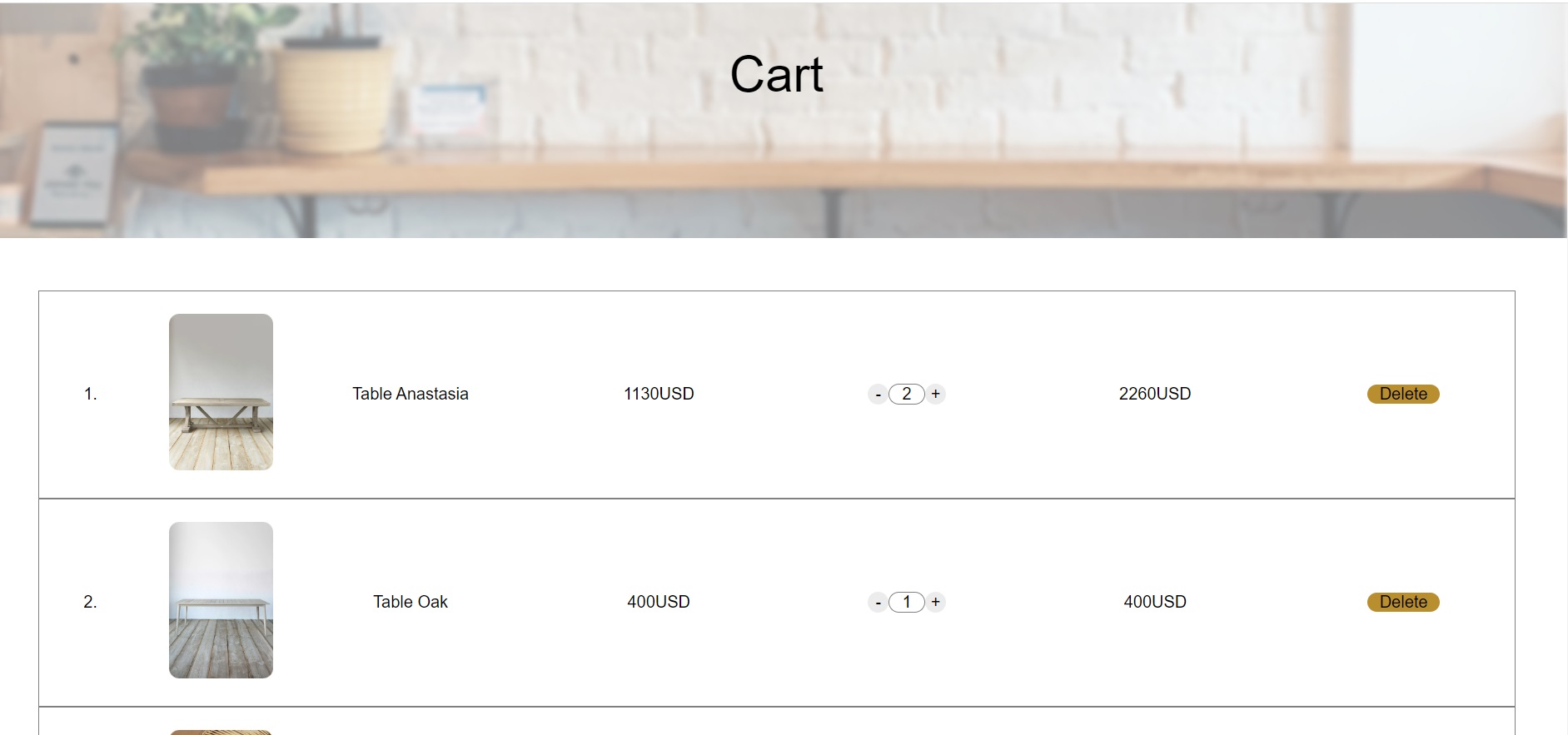1568x735 pixels.
Task: Click the Table Oak quantity field
Action: coord(907,602)
